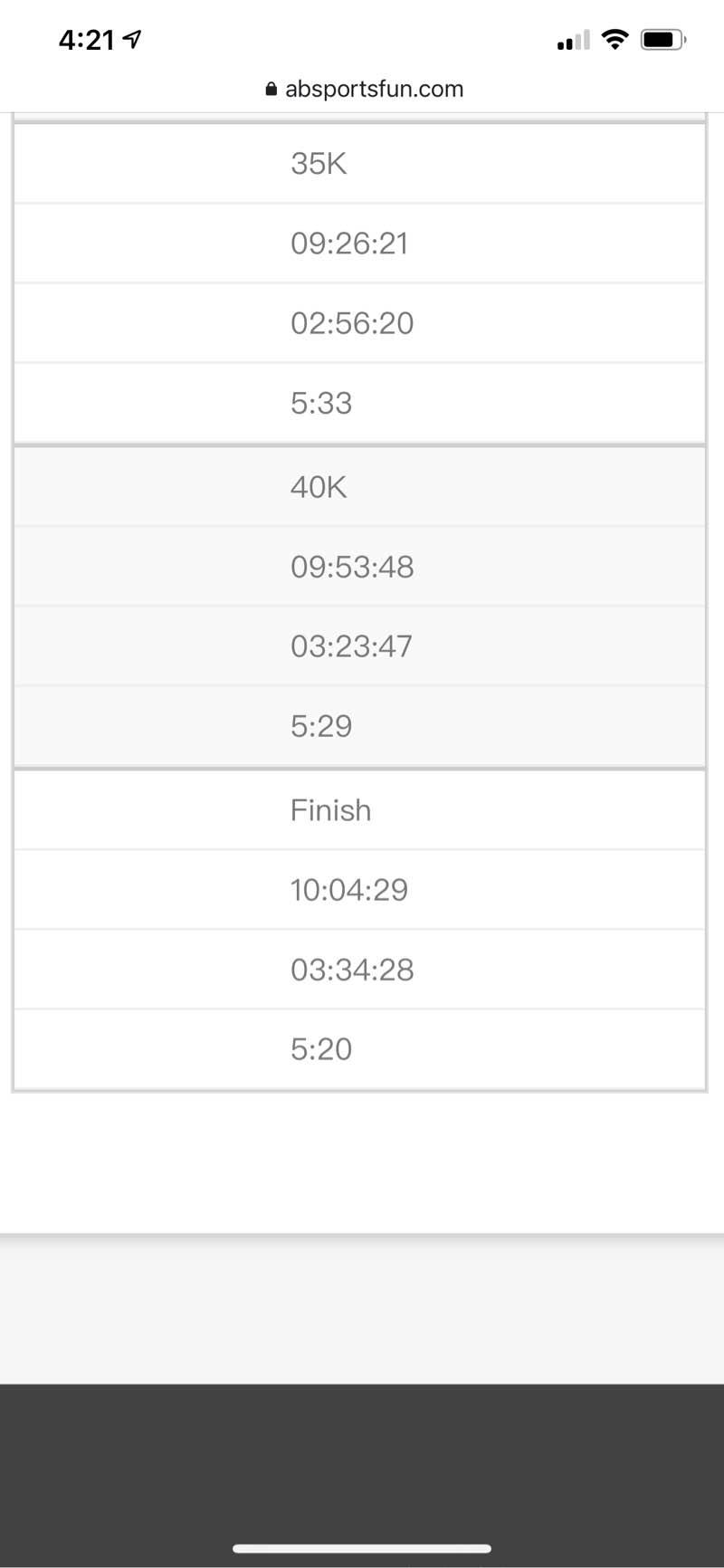Select the 02:56:20 elapsed time cell

352,323
